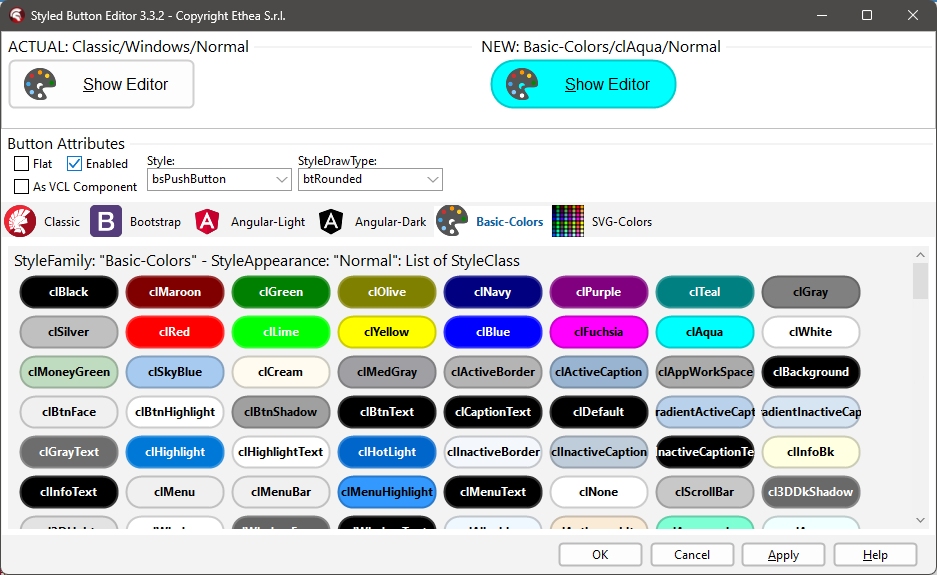Select the clYellow style swatch

click(387, 332)
